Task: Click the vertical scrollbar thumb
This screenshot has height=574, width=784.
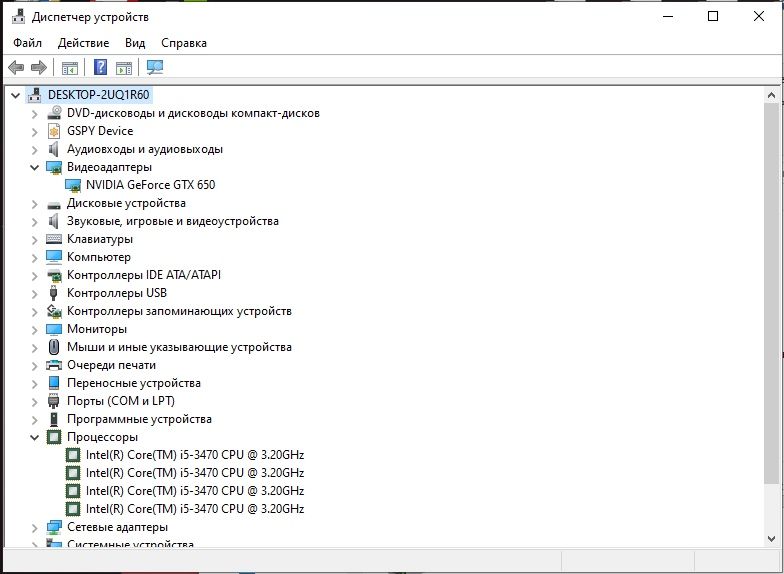Action: coord(771,293)
